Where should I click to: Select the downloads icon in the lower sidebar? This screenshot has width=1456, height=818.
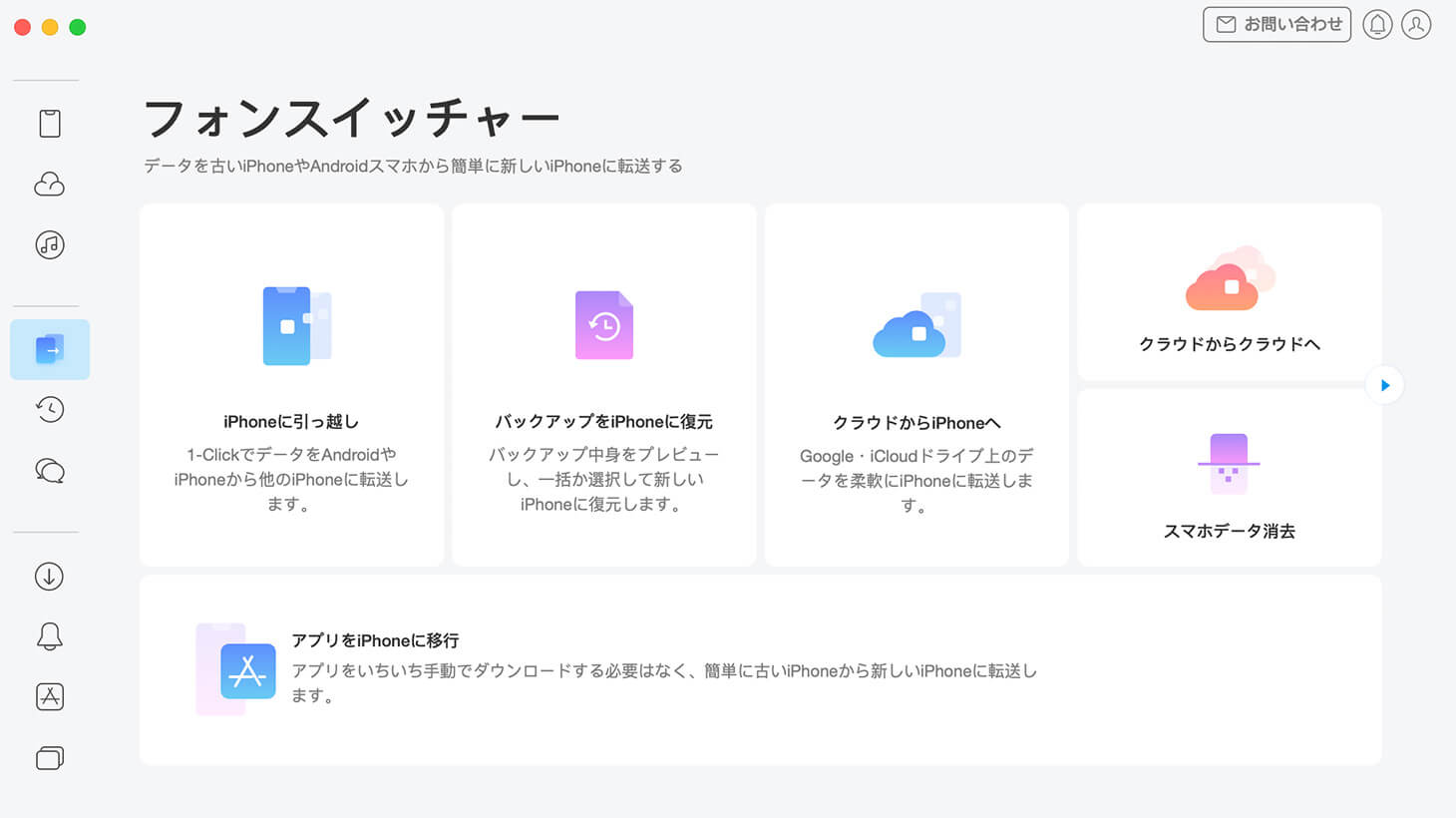coord(47,576)
